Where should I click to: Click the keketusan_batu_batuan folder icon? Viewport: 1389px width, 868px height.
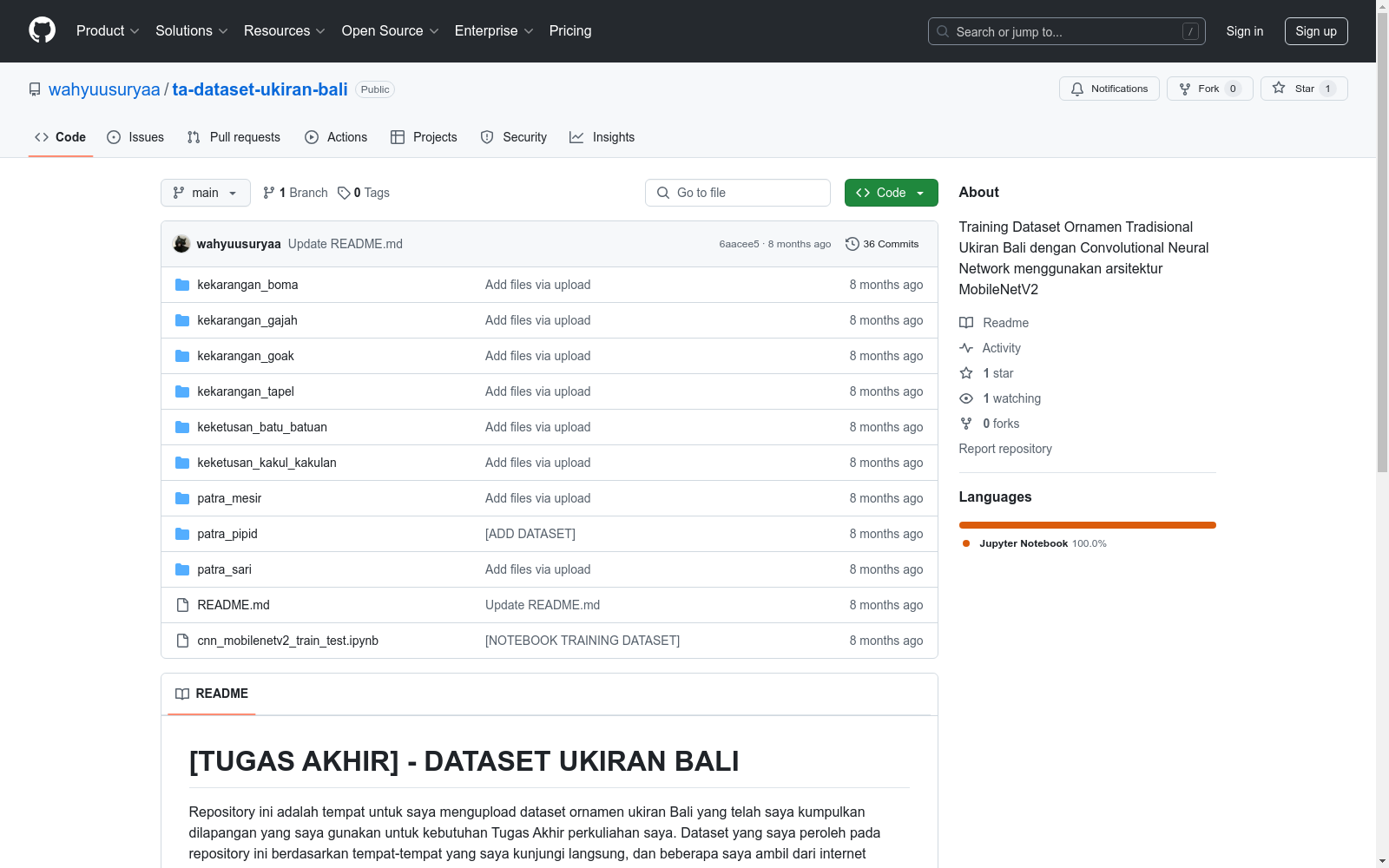[x=182, y=427]
